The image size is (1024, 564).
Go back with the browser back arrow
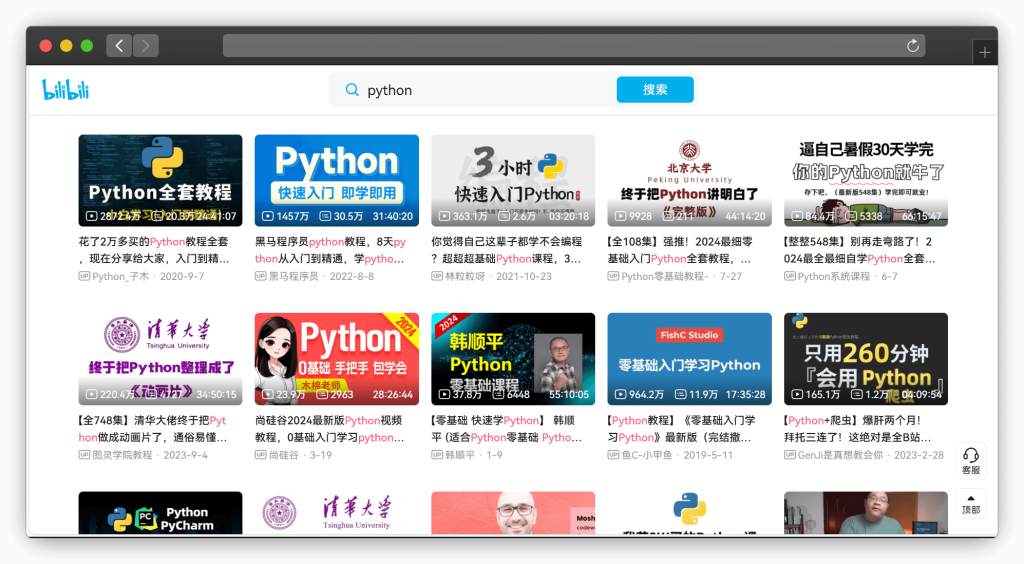pos(119,46)
